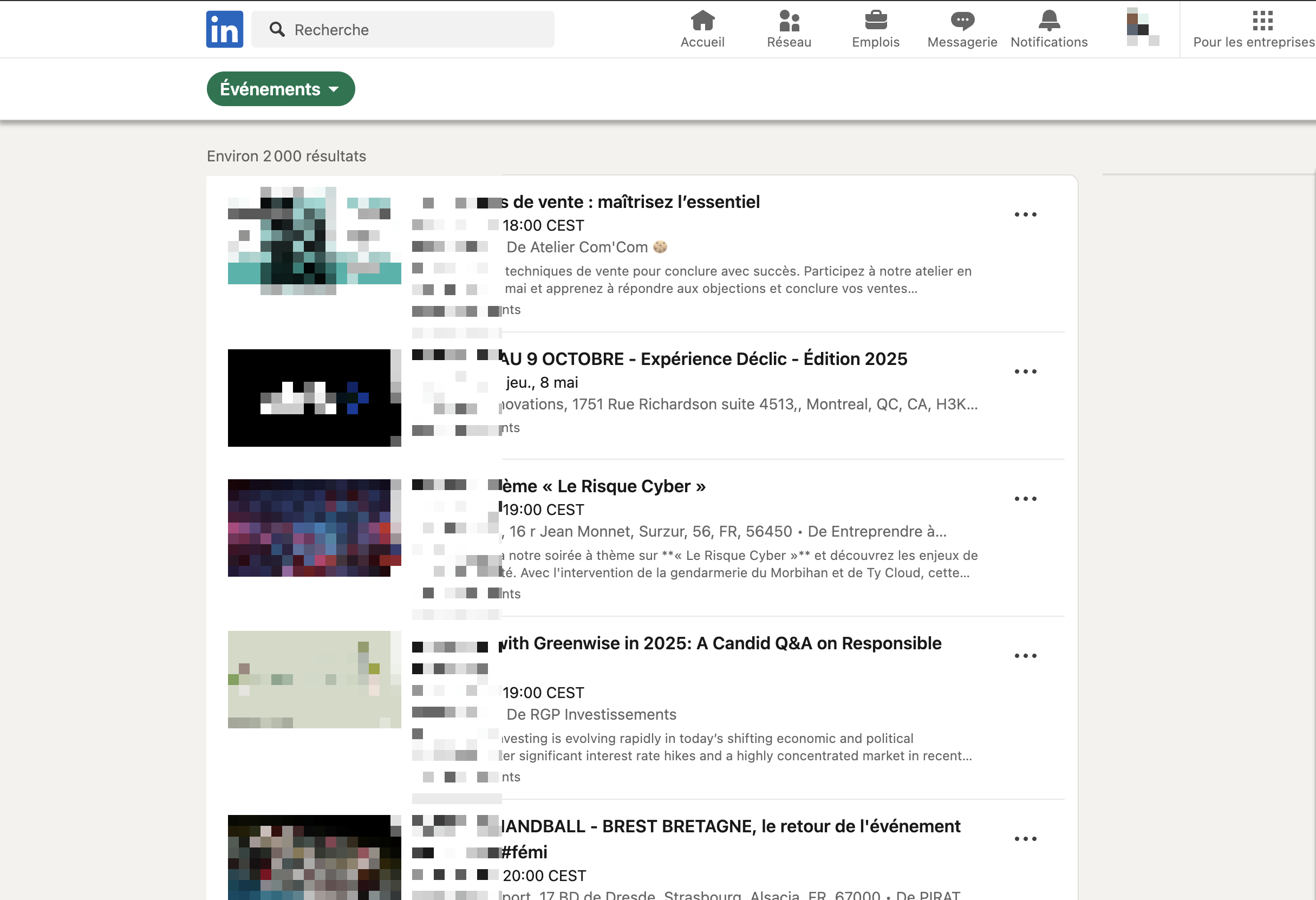Type in the Recherche search field

[419, 29]
